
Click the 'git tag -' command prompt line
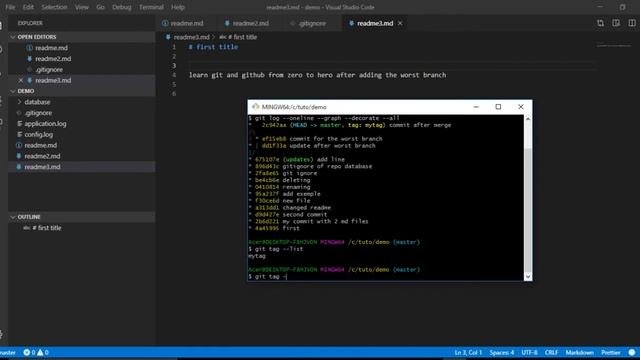(267, 277)
